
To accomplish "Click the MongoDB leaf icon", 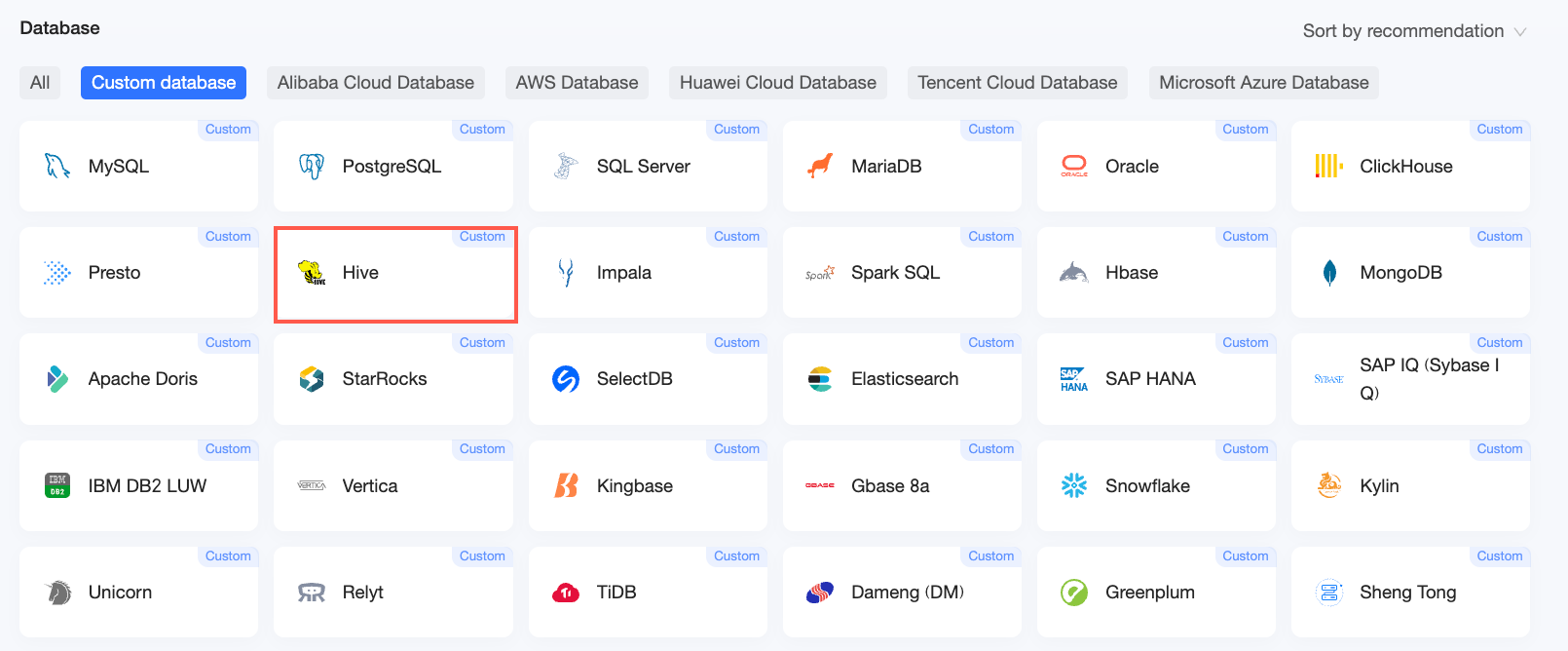I will coord(1329,273).
